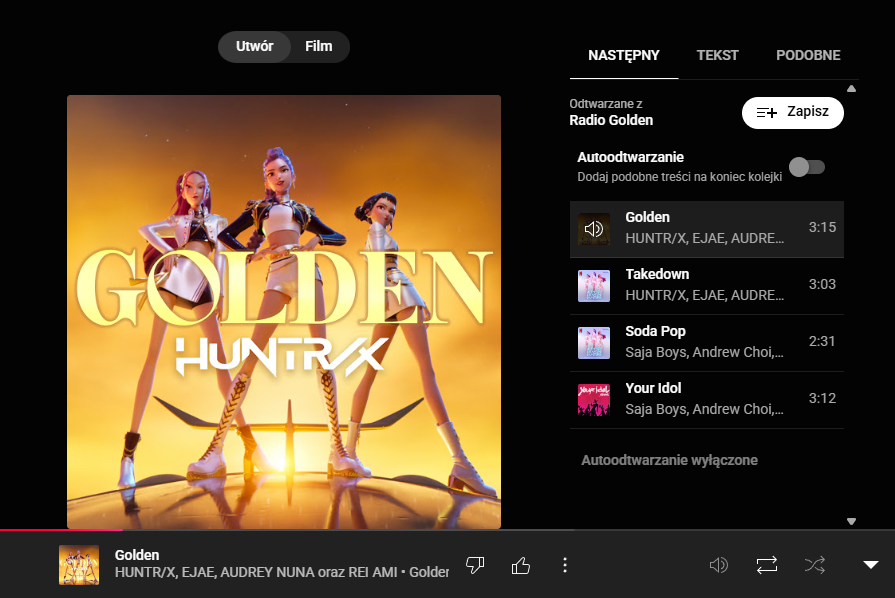Switch to Utwór song mode

[x=254, y=47]
